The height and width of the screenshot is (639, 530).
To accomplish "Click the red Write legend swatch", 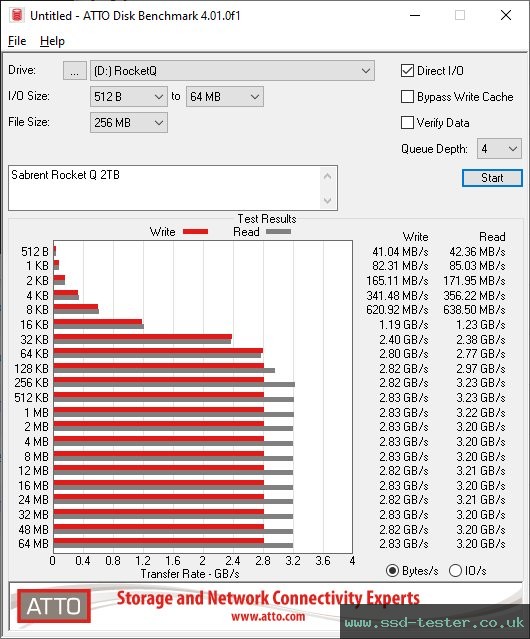I will tap(196, 231).
